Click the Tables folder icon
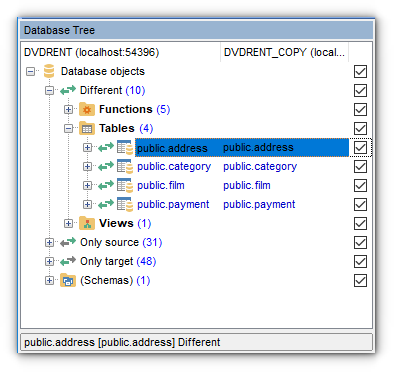Image resolution: width=394 pixels, height=372 pixels. (x=87, y=128)
